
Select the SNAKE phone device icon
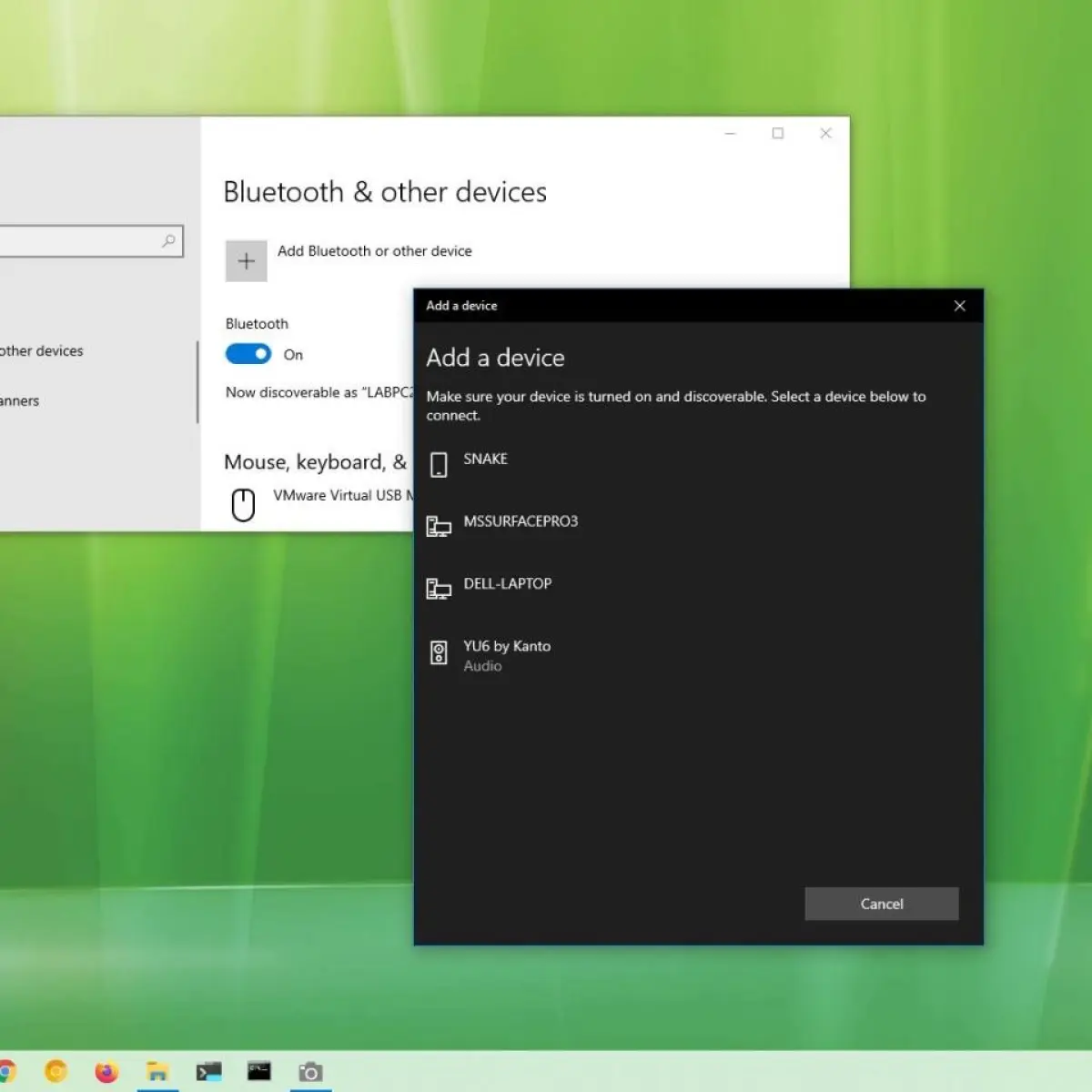pyautogui.click(x=439, y=464)
